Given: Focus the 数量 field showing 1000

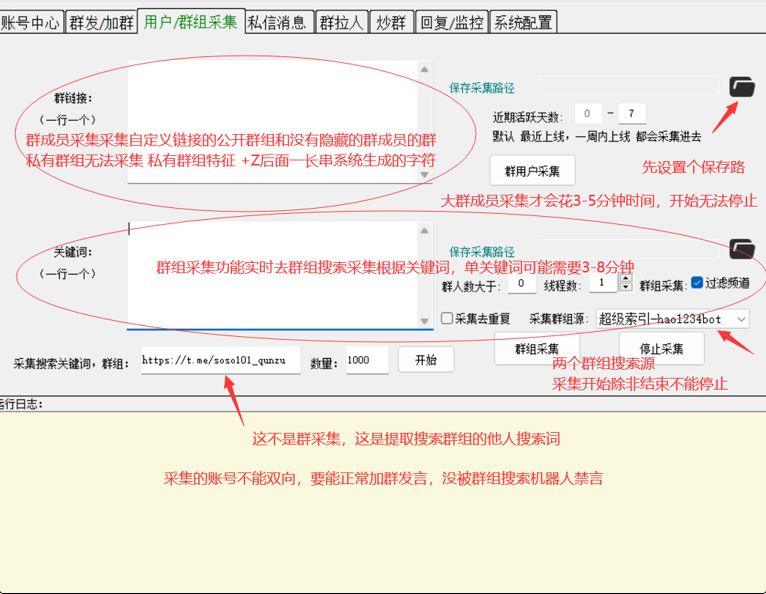Looking at the screenshot, I should coord(366,360).
